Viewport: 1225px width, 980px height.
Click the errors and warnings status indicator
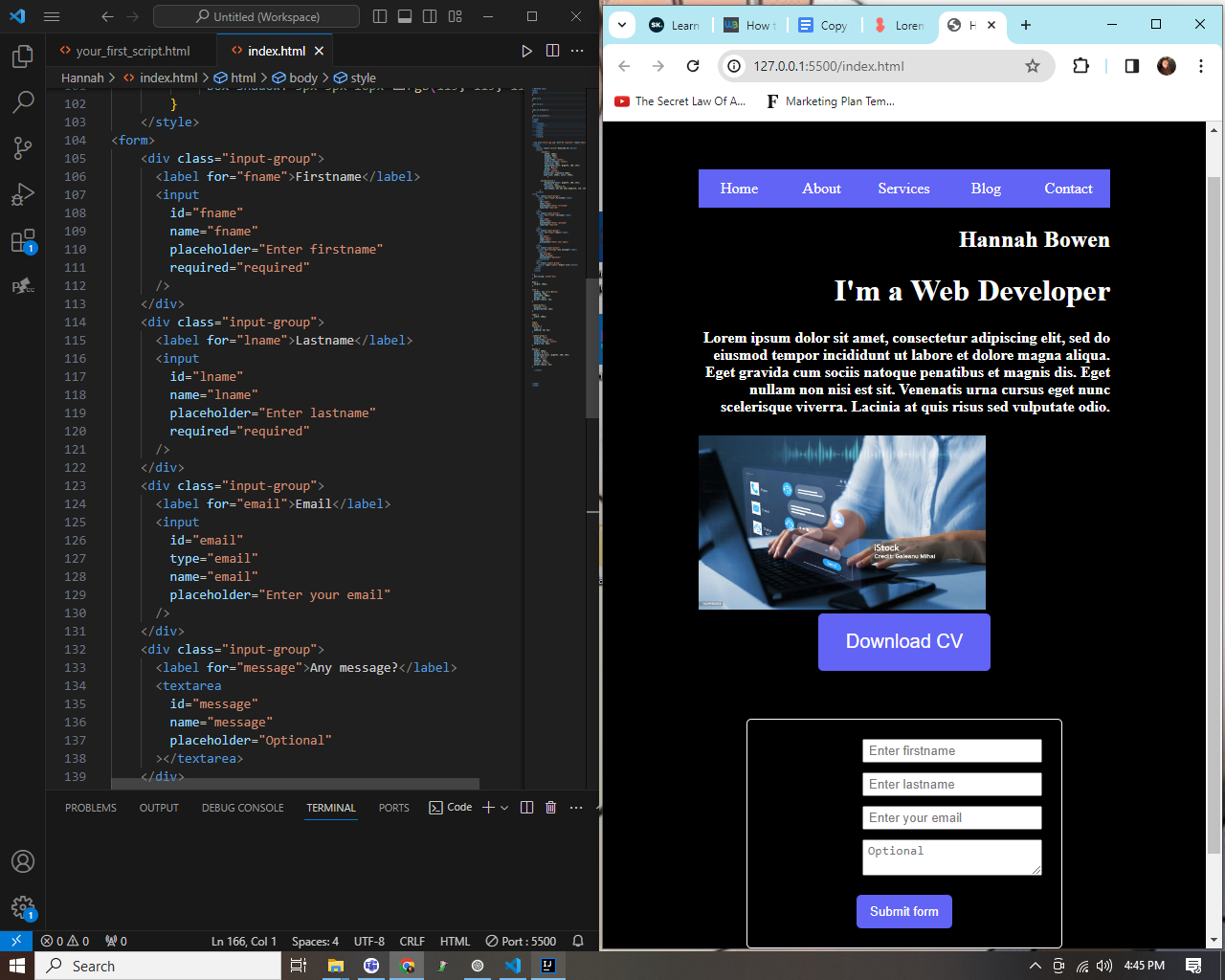click(x=65, y=941)
